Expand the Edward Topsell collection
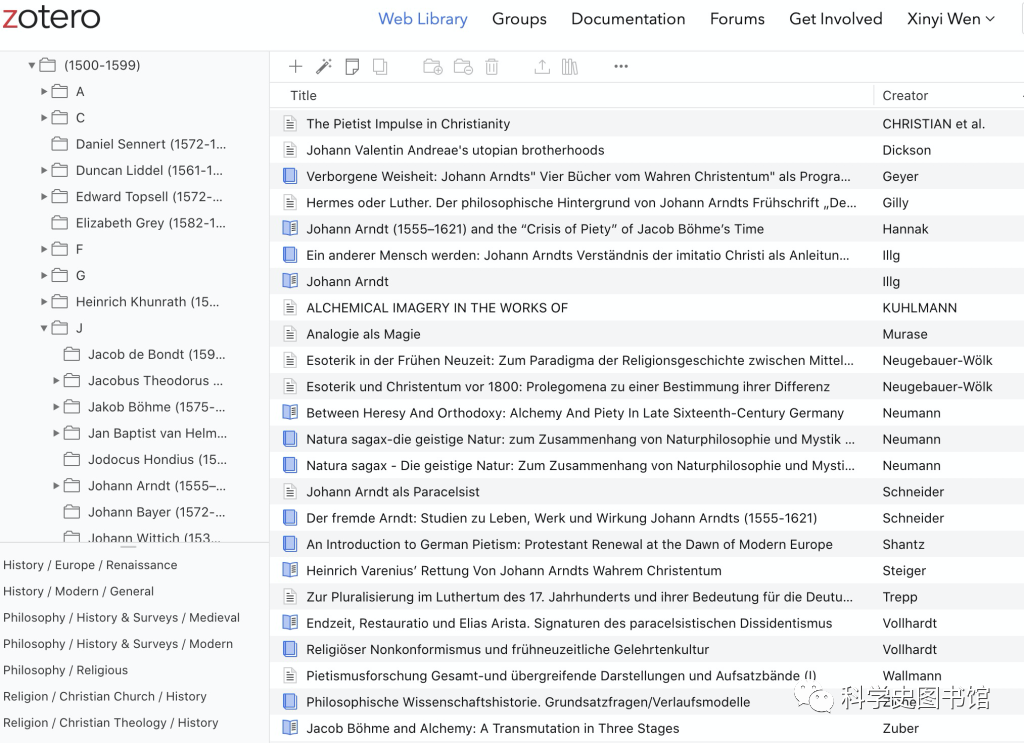The width and height of the screenshot is (1024, 743). tap(44, 197)
